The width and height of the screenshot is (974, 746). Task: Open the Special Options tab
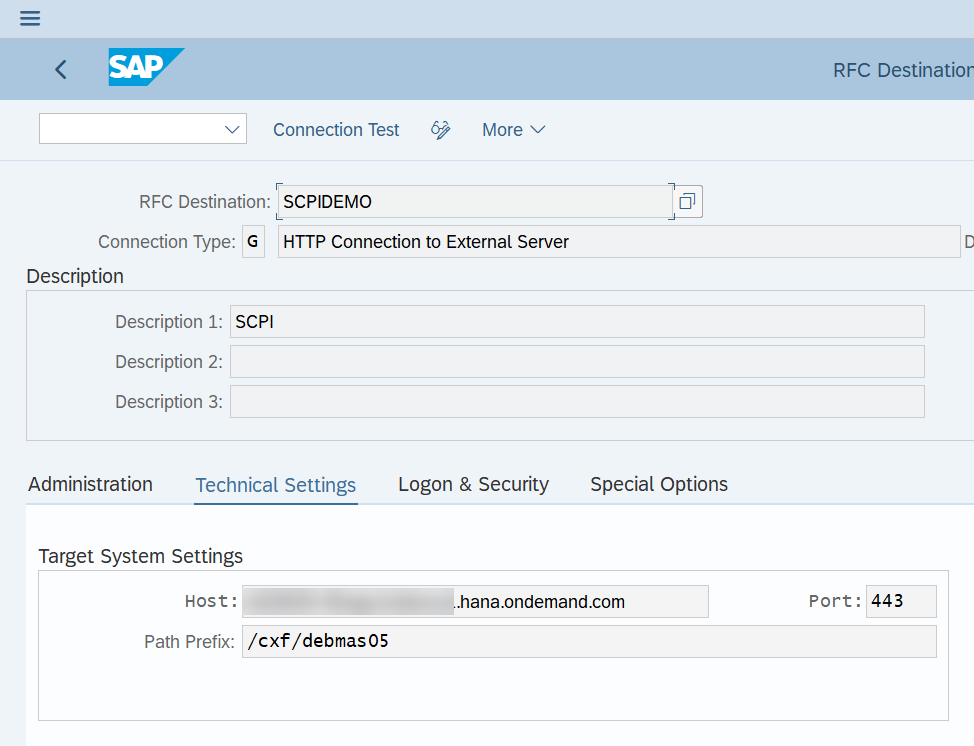(659, 484)
